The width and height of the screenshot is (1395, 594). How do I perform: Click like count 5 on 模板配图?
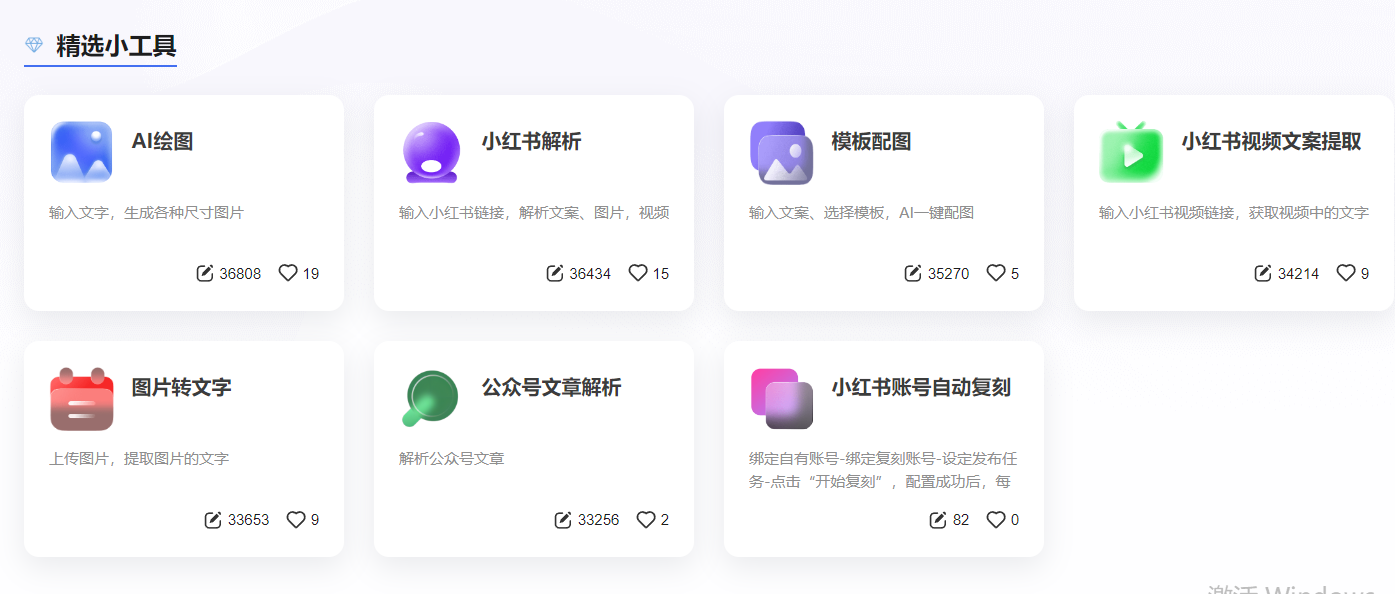(x=1015, y=274)
